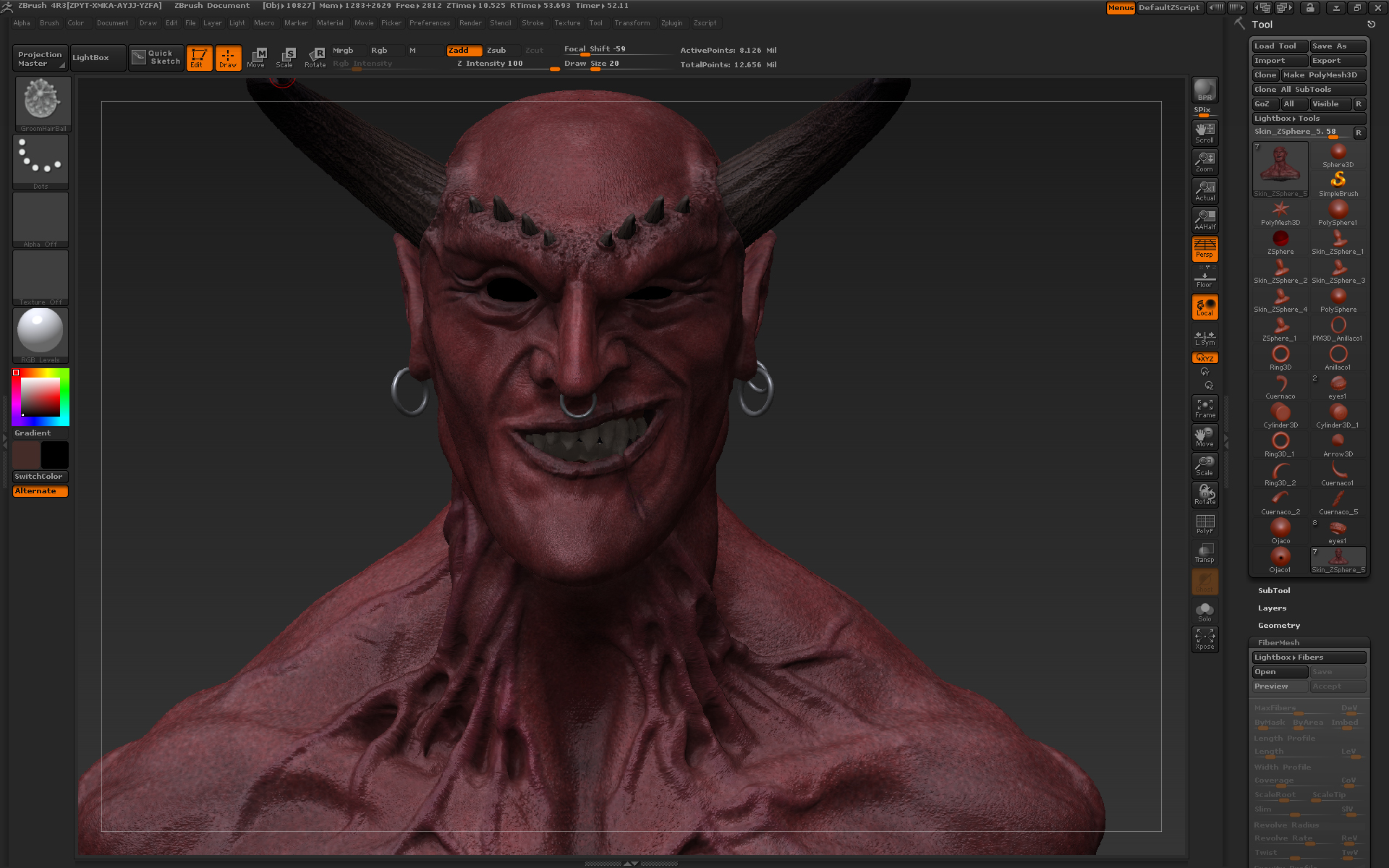Open the Zplugin menu
Image resolution: width=1389 pixels, height=868 pixels.
point(671,23)
